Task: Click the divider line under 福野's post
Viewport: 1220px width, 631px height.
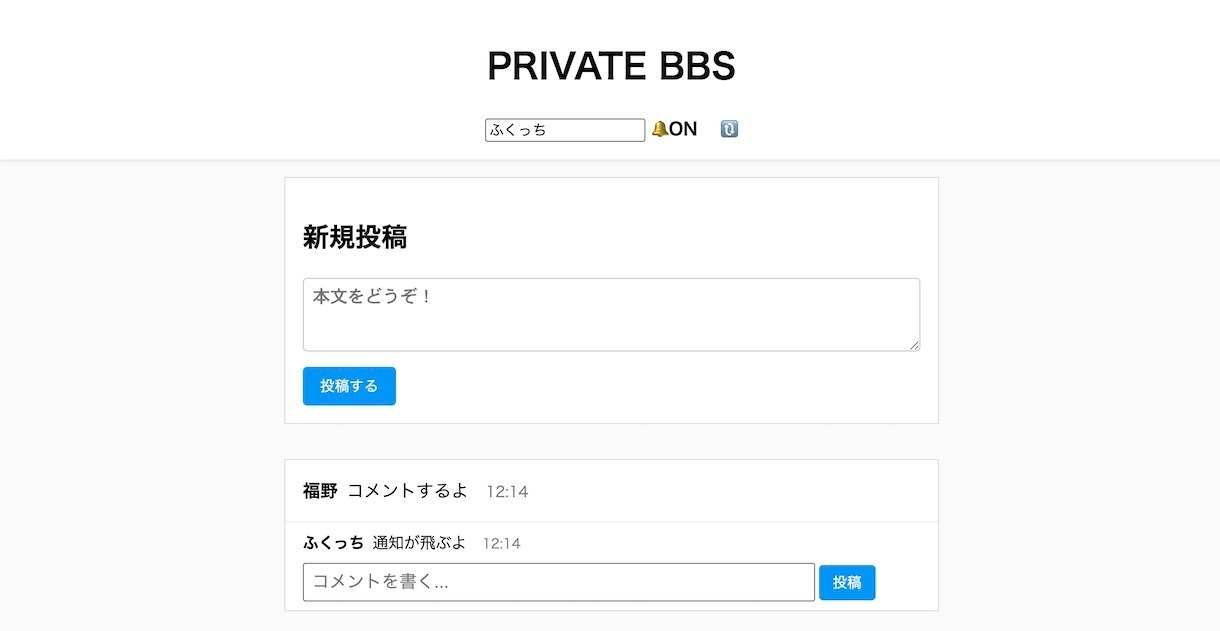Action: coord(611,522)
